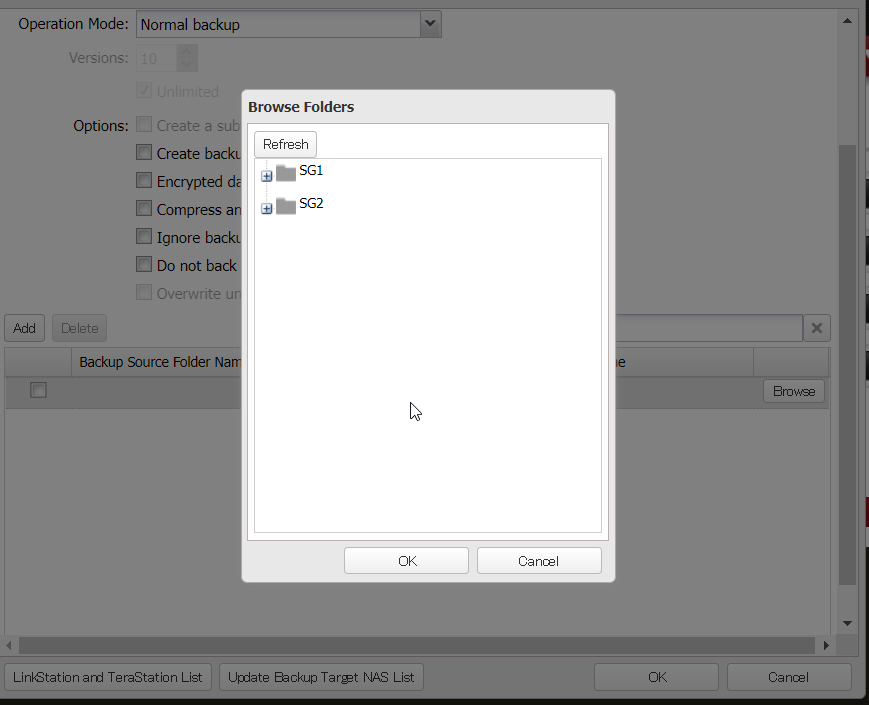Click OK in the backup settings window
Viewport: 869px width, 705px height.
click(x=657, y=677)
